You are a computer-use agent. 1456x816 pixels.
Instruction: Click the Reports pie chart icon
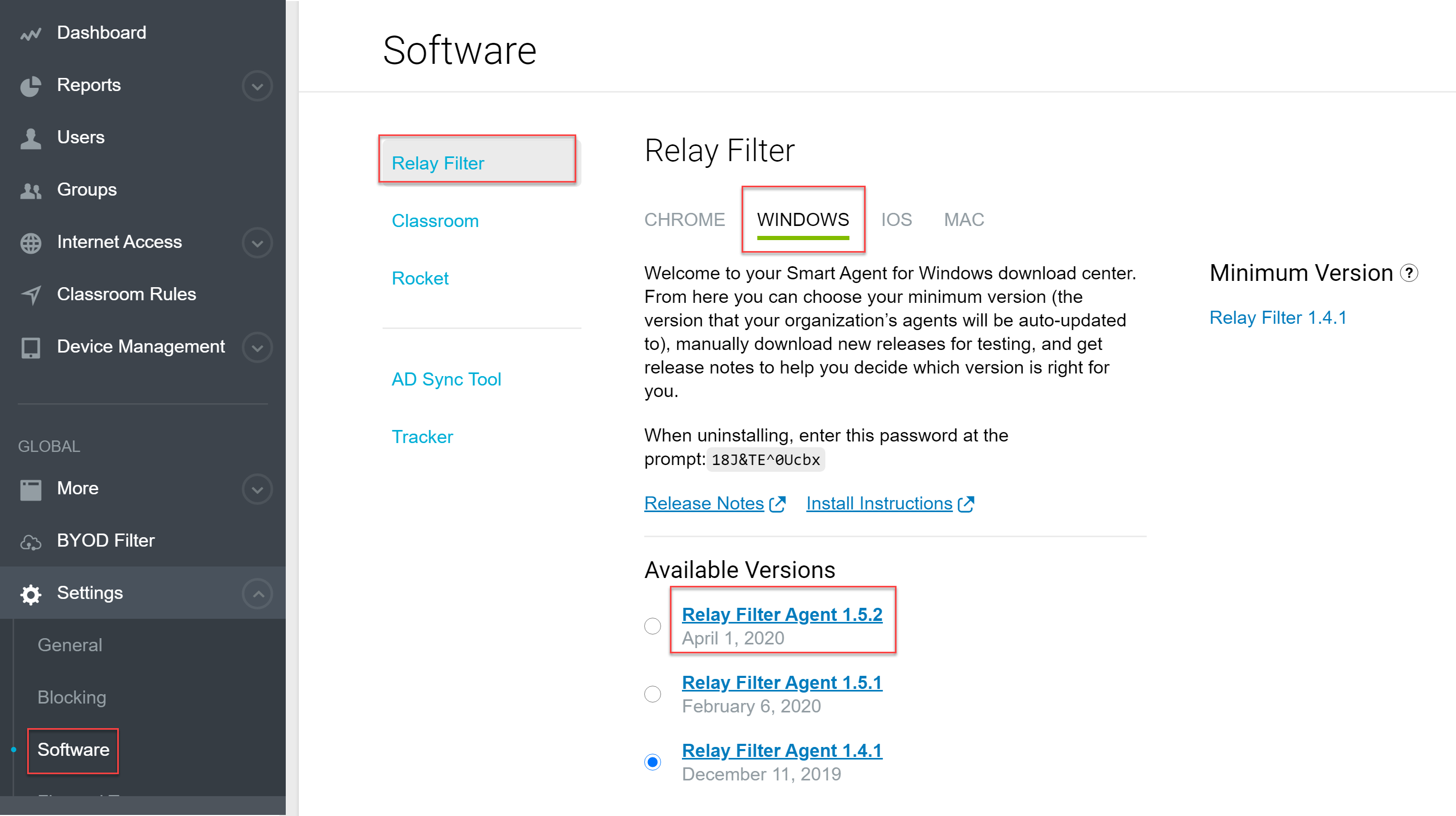click(30, 86)
